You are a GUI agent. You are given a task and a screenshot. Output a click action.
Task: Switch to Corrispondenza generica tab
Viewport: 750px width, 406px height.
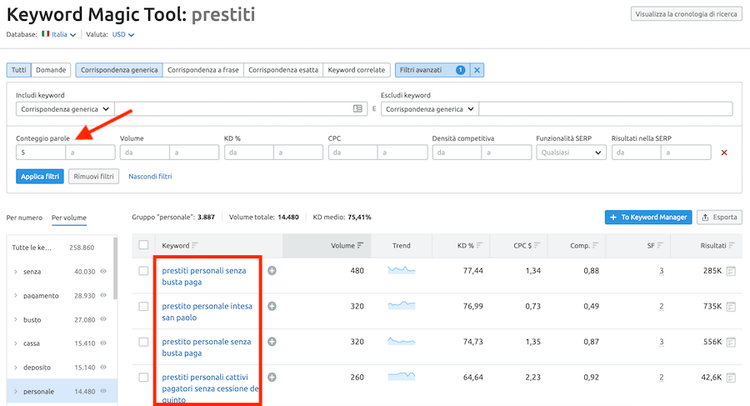coord(119,70)
